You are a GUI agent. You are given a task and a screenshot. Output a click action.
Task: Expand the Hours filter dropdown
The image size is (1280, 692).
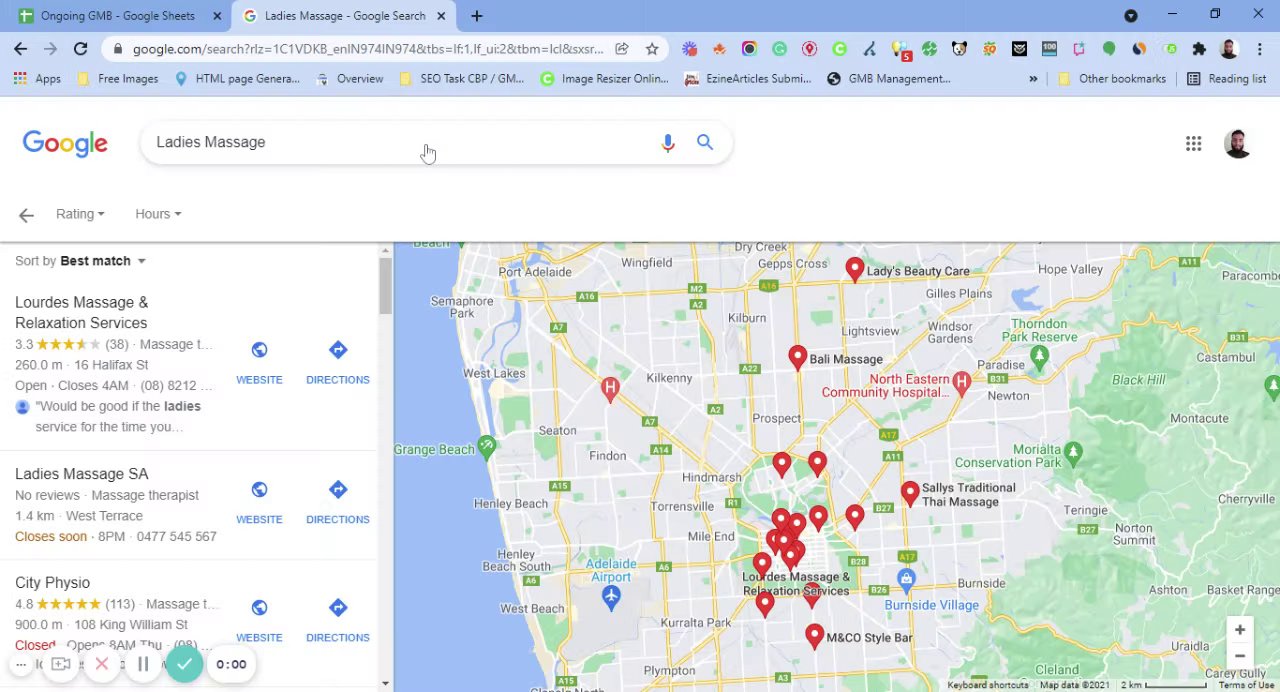click(158, 214)
